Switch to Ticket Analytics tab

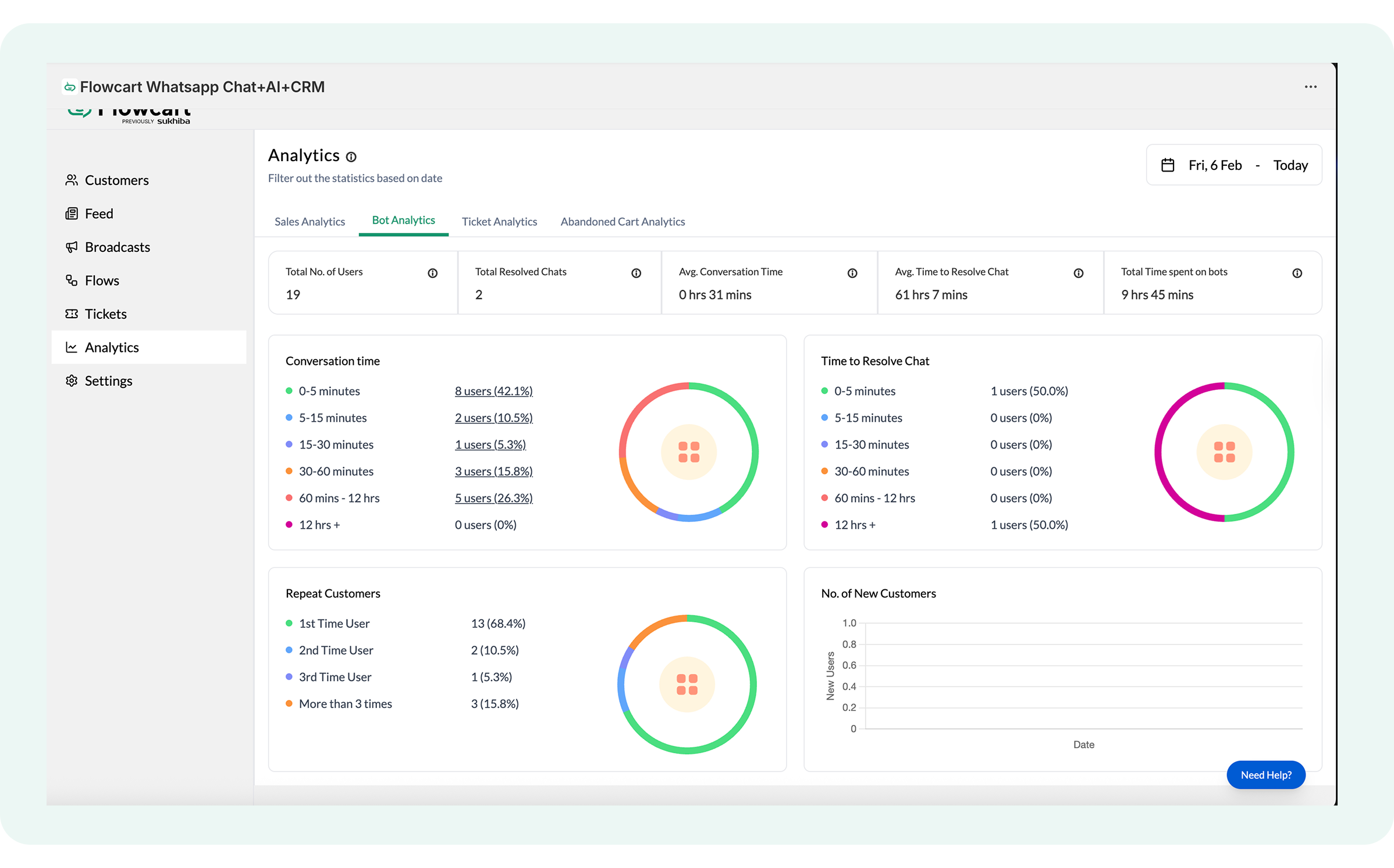499,222
